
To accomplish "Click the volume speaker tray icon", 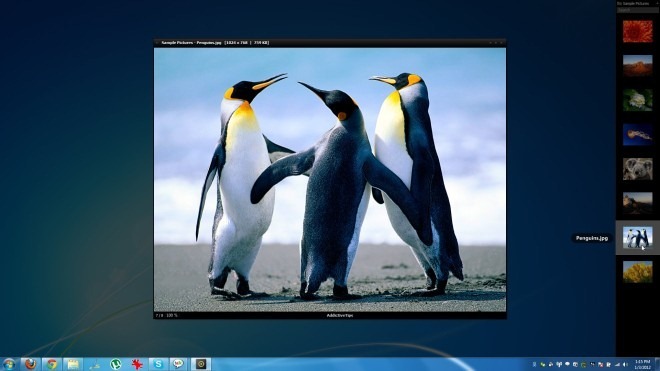I will pos(625,364).
